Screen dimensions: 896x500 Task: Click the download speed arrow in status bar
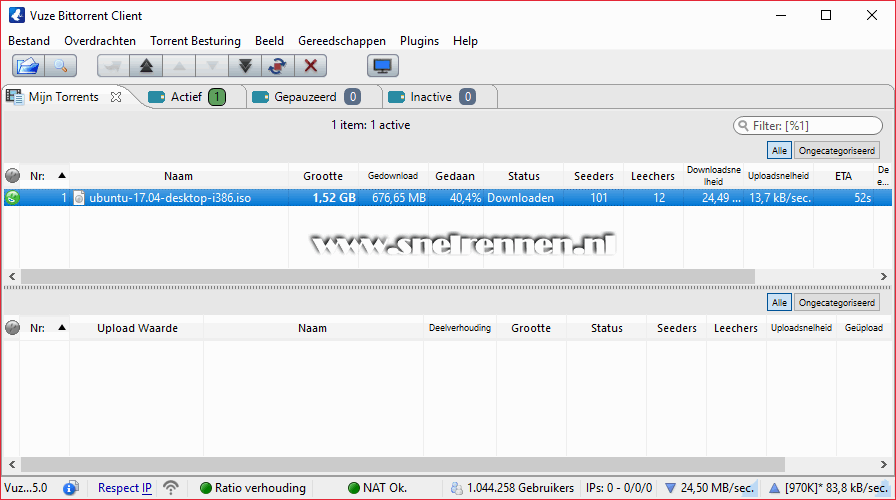pos(670,488)
